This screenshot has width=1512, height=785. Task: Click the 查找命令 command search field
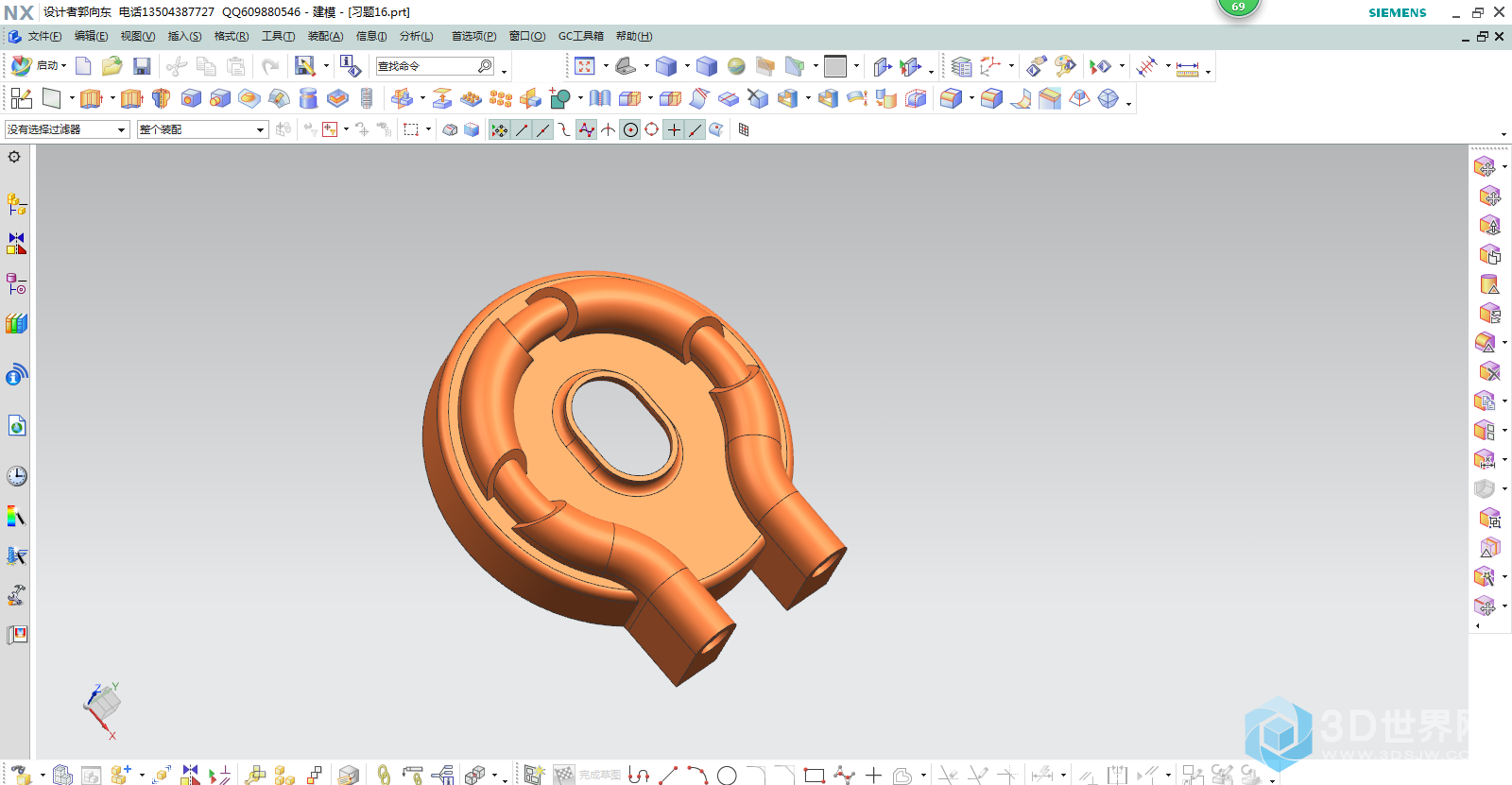click(435, 66)
